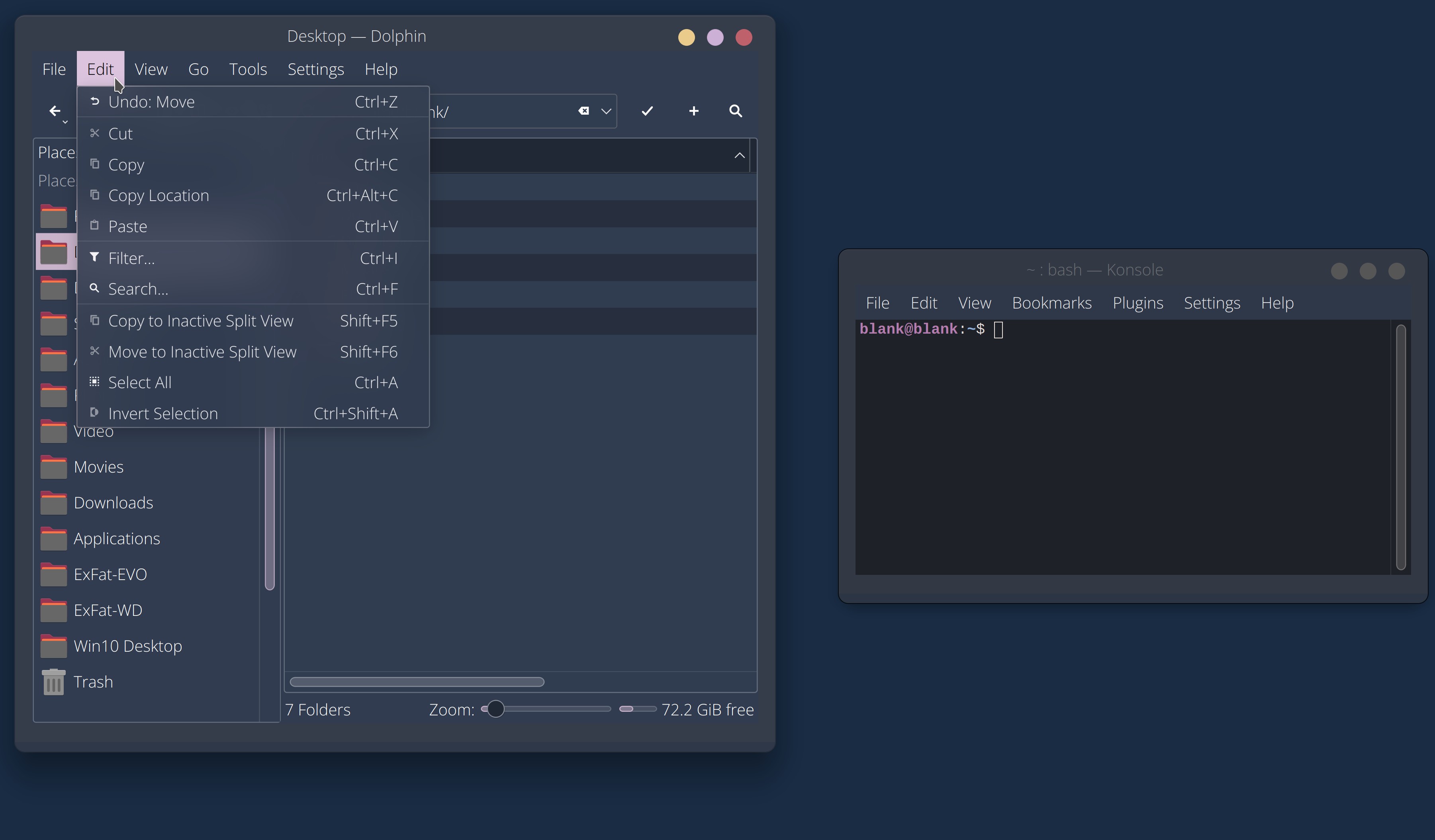Open Filter... from Edit menu
The image size is (1435, 840).
click(x=253, y=258)
